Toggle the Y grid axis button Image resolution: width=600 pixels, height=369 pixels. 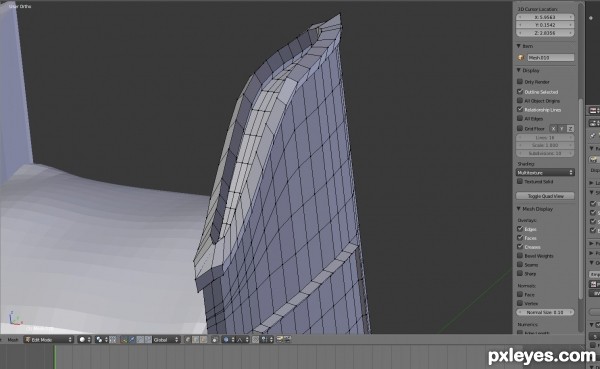562,129
